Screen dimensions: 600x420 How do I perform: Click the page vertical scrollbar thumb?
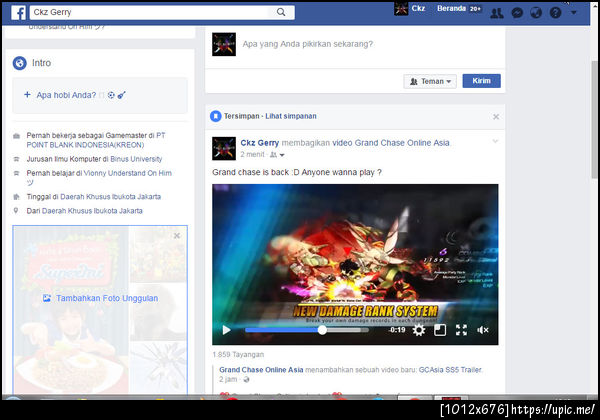tap(595, 119)
